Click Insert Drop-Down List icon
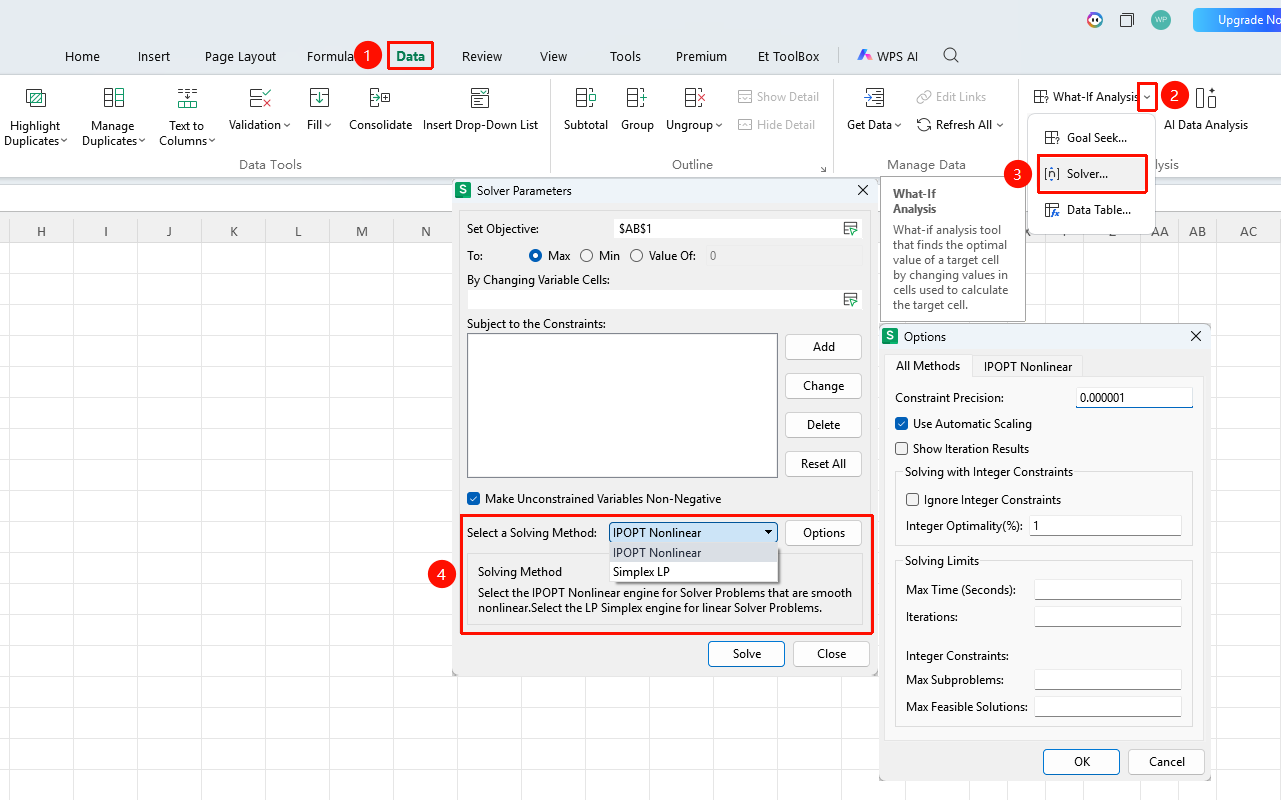 pos(480,97)
